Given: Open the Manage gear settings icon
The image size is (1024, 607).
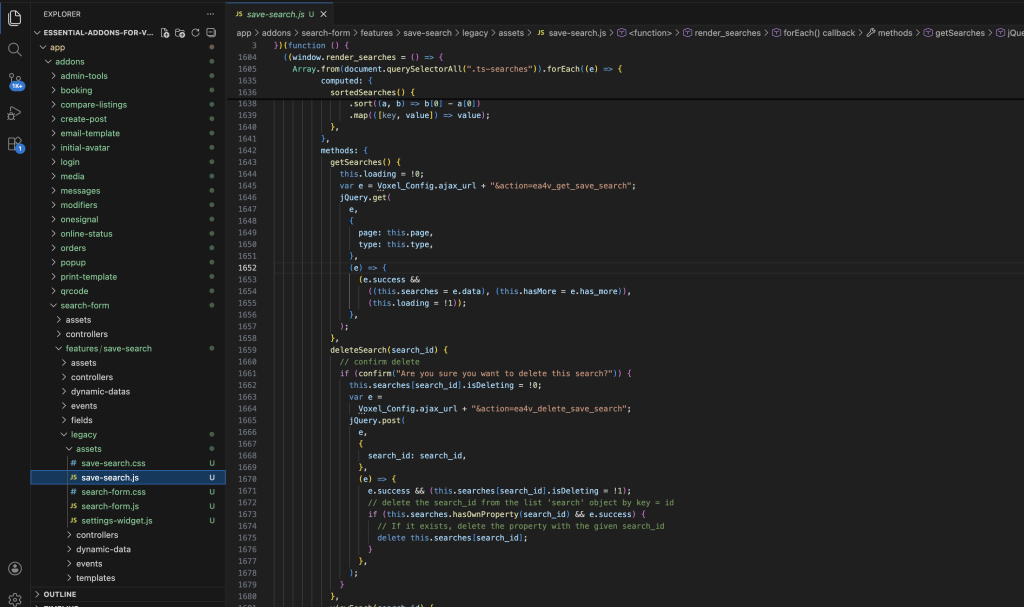Looking at the screenshot, I should click(x=14, y=599).
